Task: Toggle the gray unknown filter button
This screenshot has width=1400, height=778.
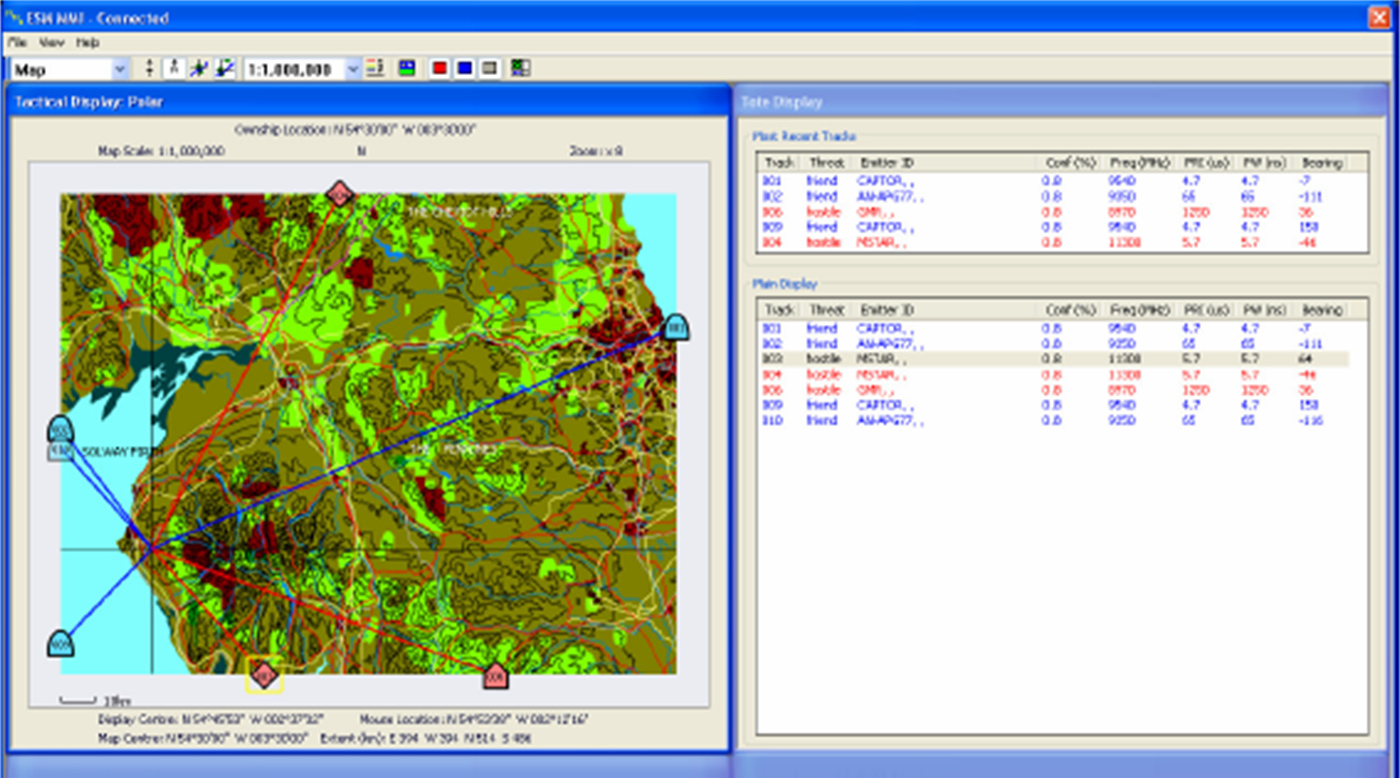Action: 489,69
